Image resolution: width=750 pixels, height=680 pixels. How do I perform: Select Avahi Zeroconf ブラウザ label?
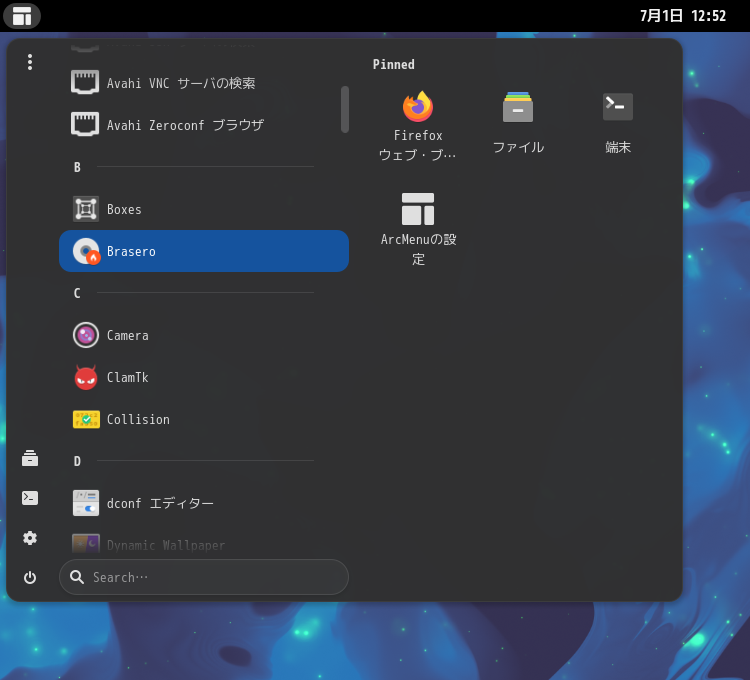[x=186, y=125]
